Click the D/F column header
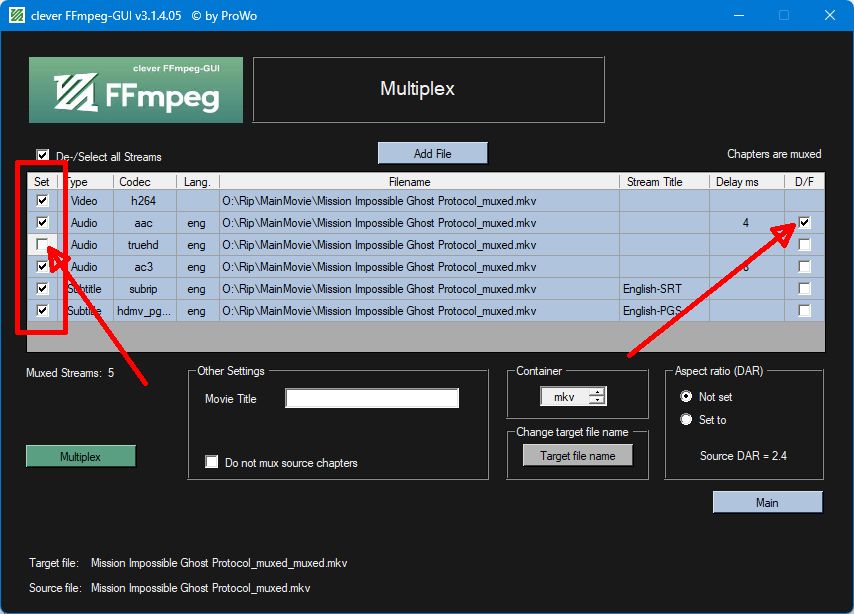854x614 pixels. click(804, 181)
